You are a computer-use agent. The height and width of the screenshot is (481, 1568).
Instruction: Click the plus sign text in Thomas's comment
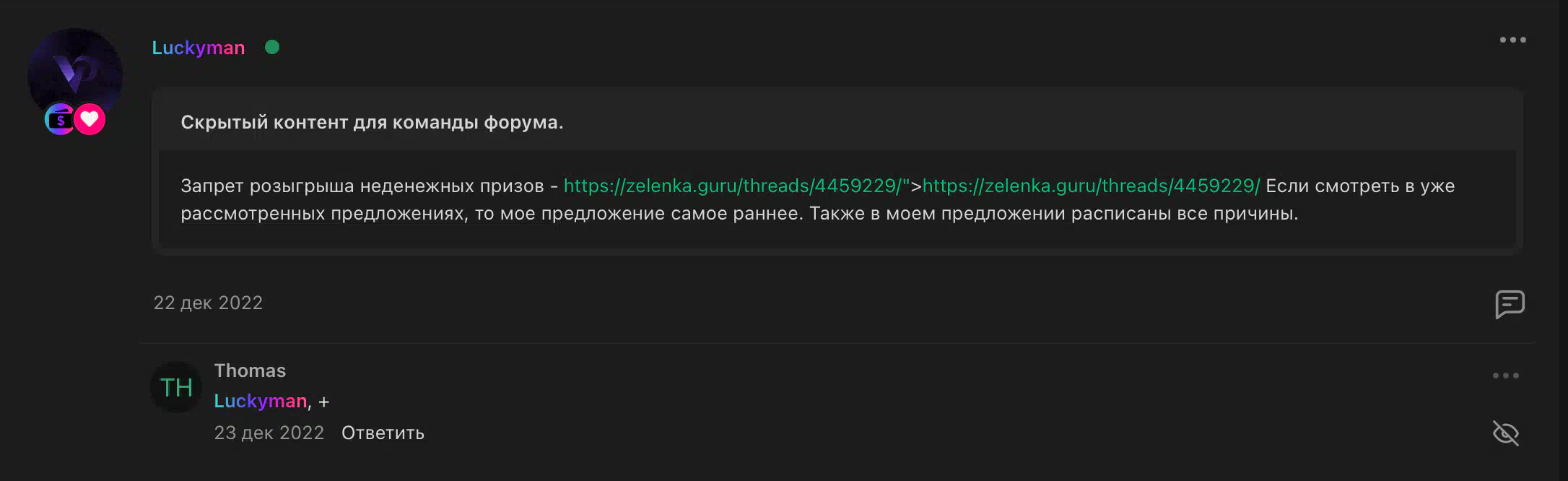click(x=323, y=402)
